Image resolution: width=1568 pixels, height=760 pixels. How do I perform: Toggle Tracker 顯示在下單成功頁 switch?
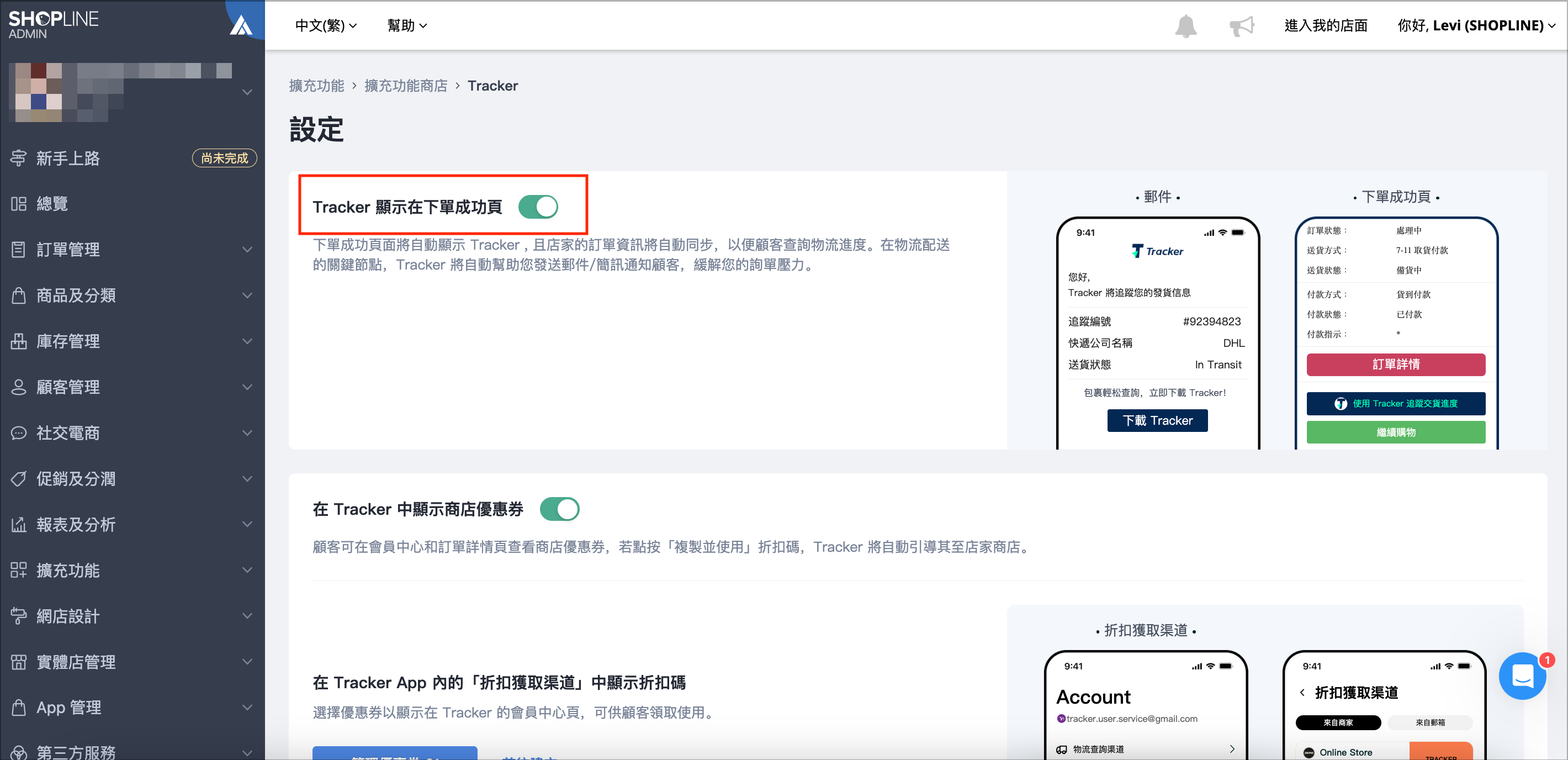(538, 207)
